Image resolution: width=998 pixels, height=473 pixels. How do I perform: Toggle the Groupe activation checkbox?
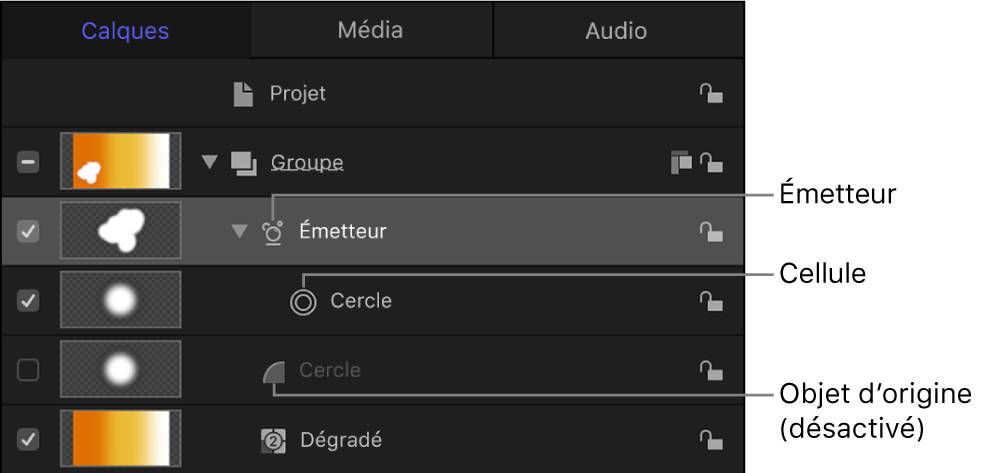pyautogui.click(x=29, y=162)
